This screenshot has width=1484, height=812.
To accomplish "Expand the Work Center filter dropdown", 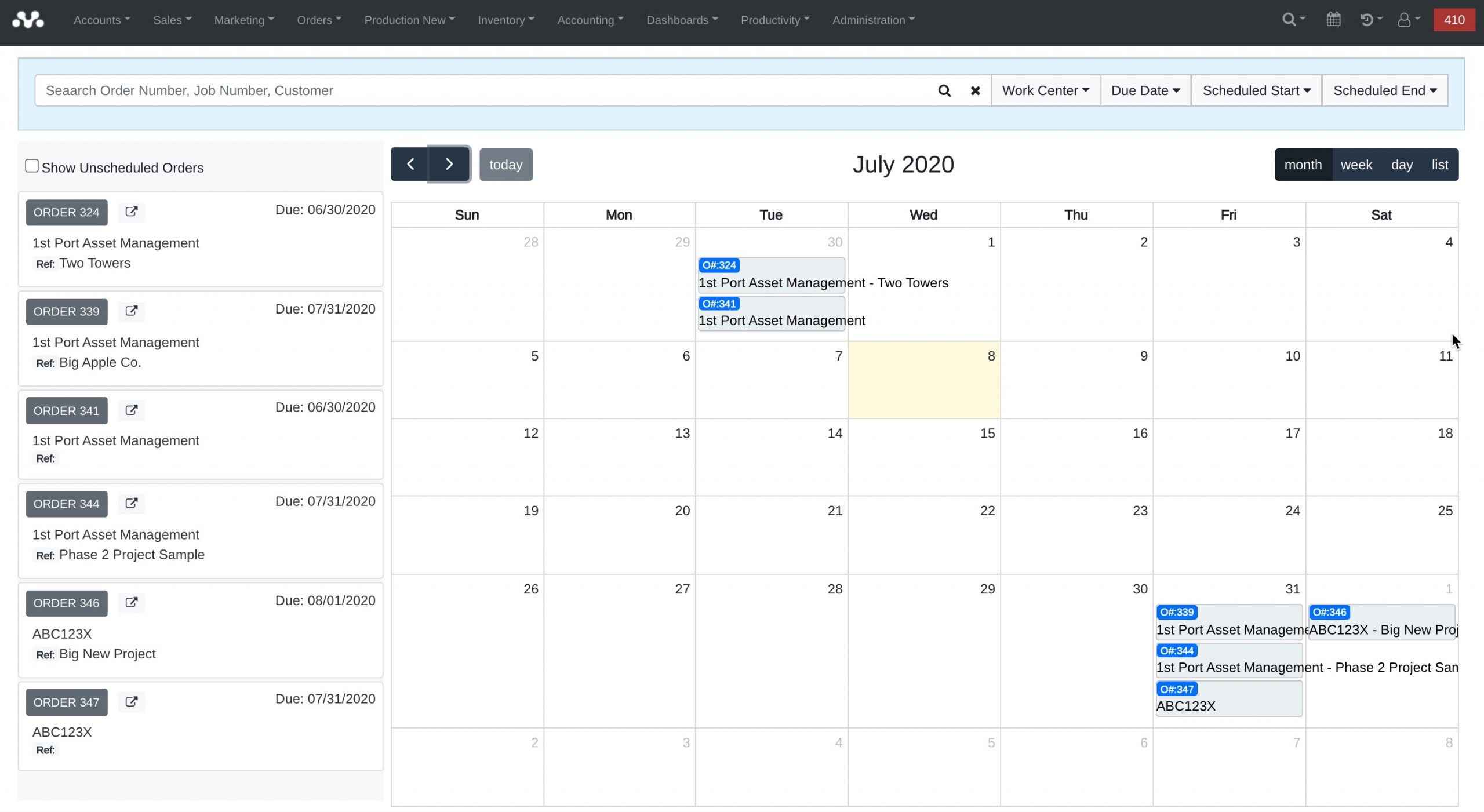I will pos(1046,90).
